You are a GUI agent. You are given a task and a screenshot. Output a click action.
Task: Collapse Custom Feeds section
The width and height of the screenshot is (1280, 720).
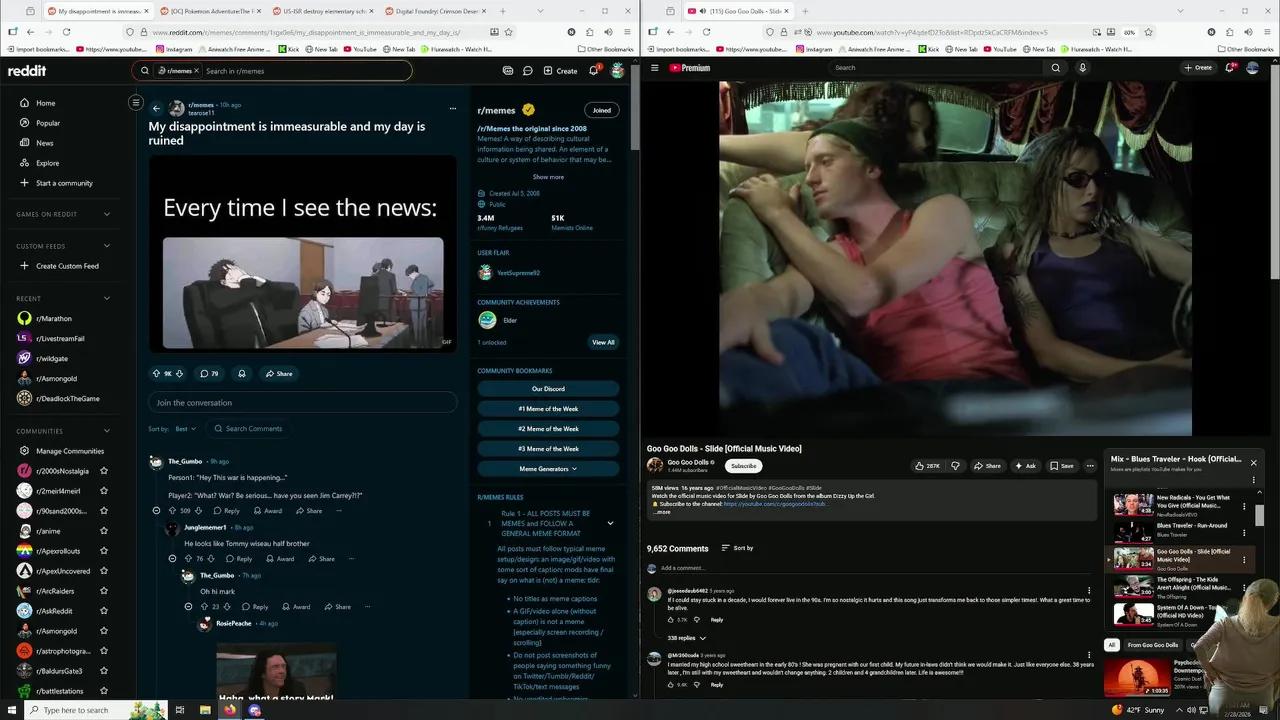click(107, 246)
